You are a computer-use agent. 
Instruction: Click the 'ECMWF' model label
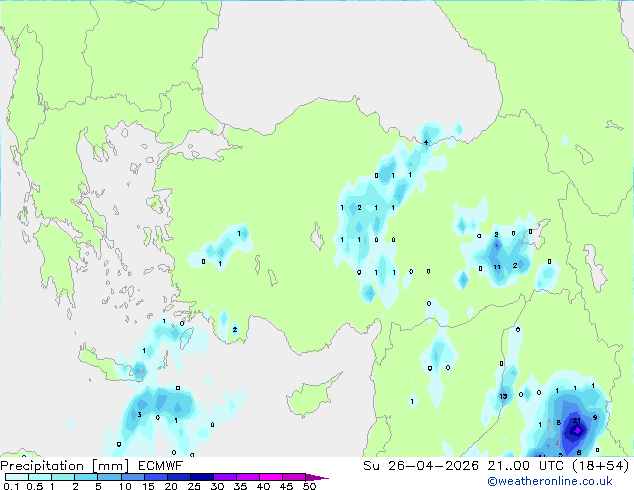[161, 466]
